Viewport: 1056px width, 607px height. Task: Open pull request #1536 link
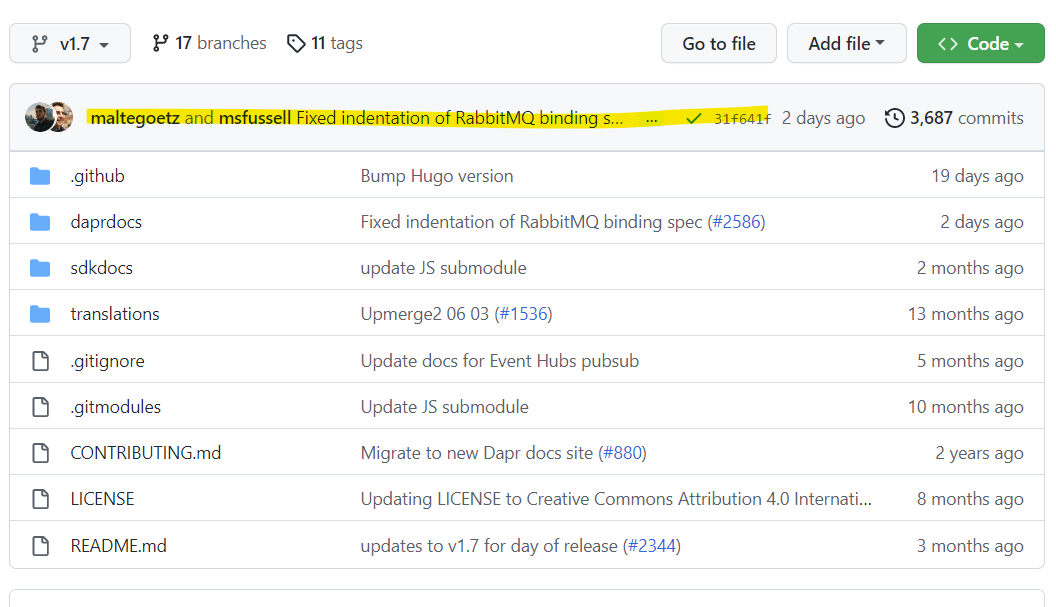pos(523,314)
